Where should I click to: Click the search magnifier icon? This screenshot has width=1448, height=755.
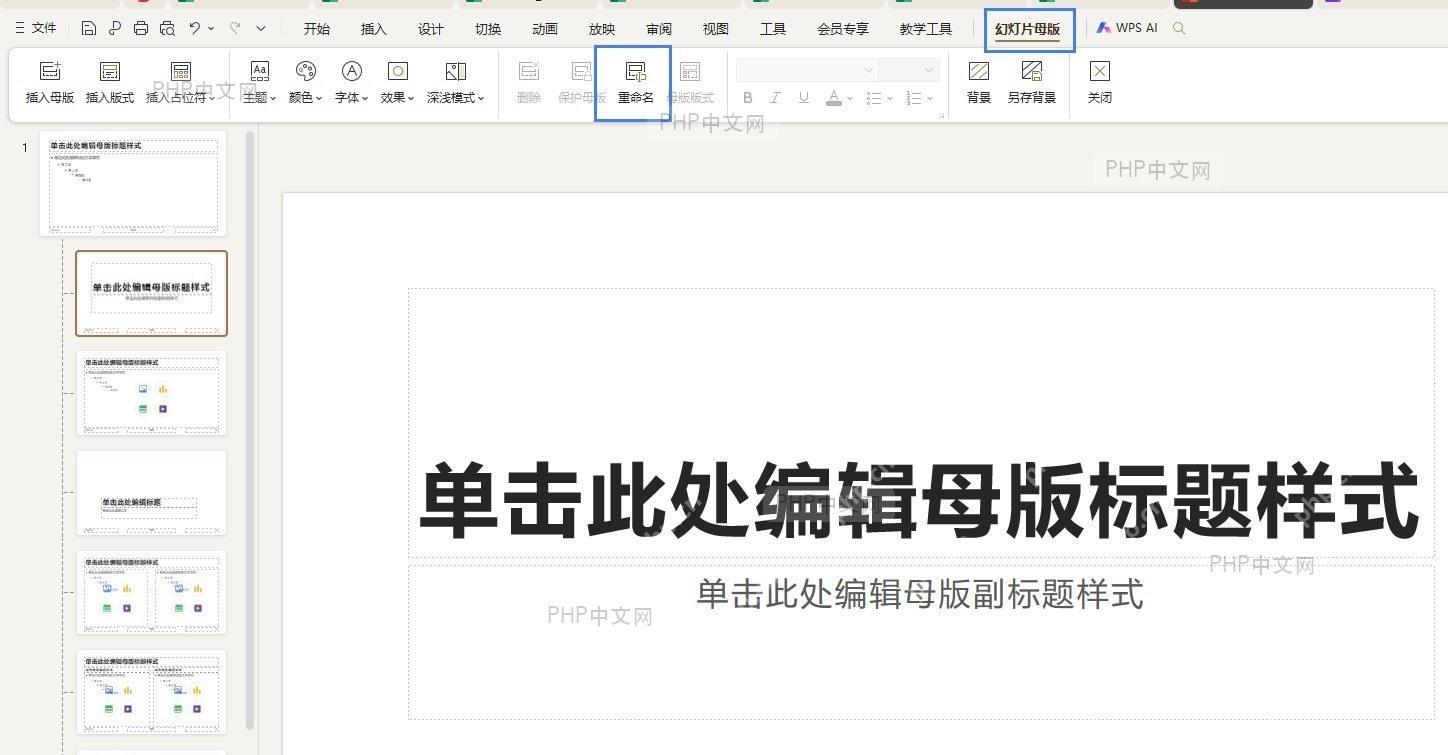click(1179, 28)
